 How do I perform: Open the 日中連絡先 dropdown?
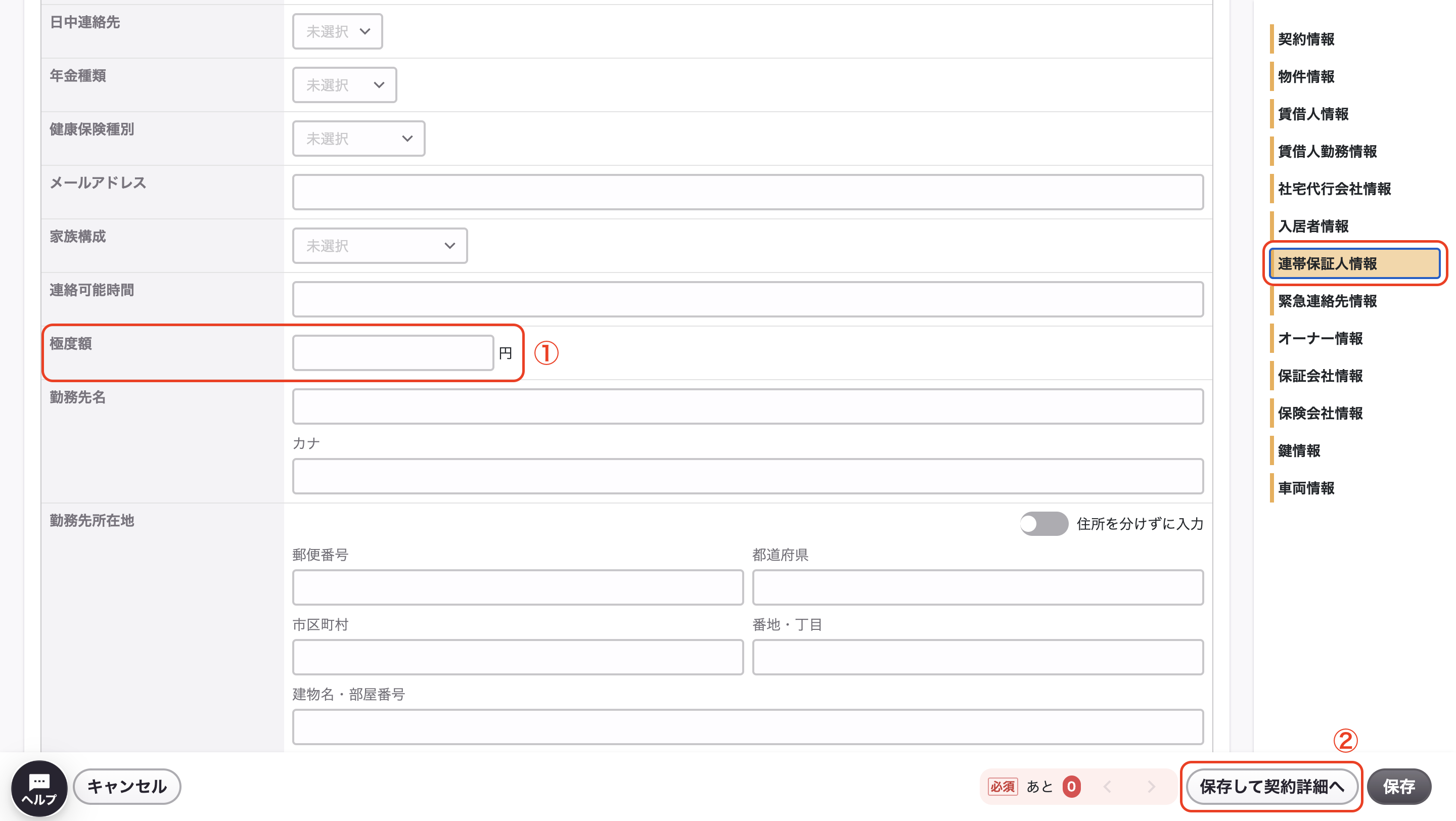click(337, 32)
